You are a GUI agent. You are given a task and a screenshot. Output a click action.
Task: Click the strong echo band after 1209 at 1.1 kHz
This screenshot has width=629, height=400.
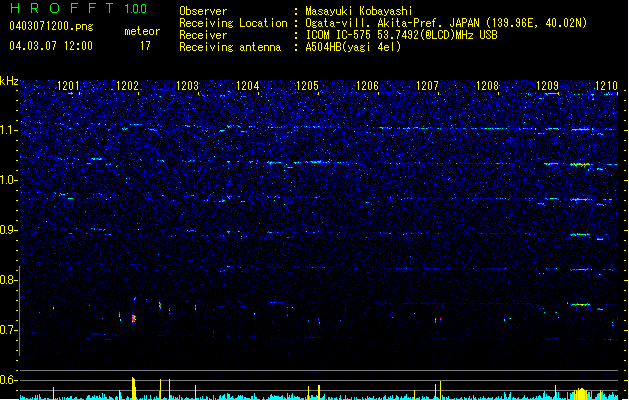pos(582,129)
